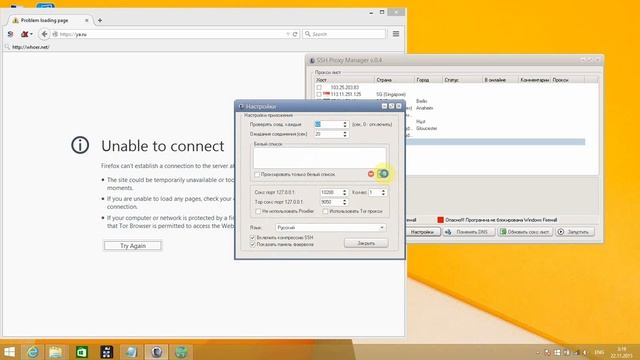The width and height of the screenshot is (640, 360).
Task: Switch to Tor Browser globe icon in the taskbar
Action: pyautogui.click(x=181, y=352)
